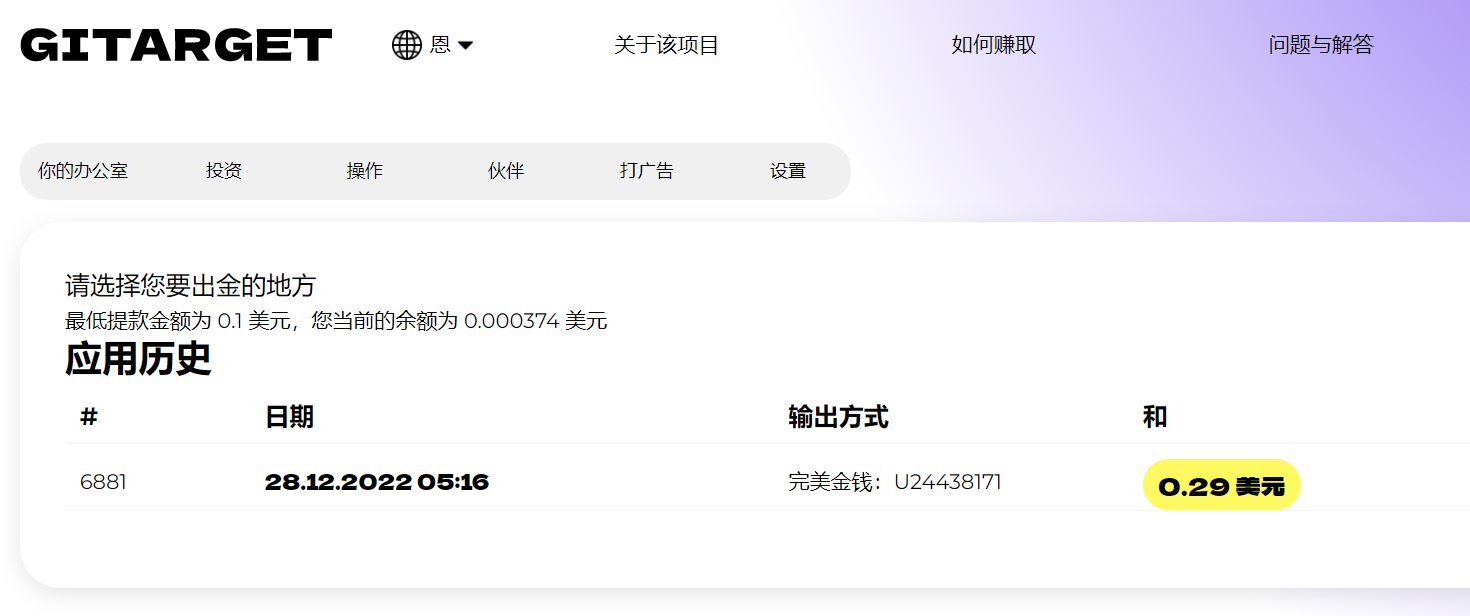The width and height of the screenshot is (1470, 616).
Task: Open the 打广告 tab
Action: [x=647, y=171]
